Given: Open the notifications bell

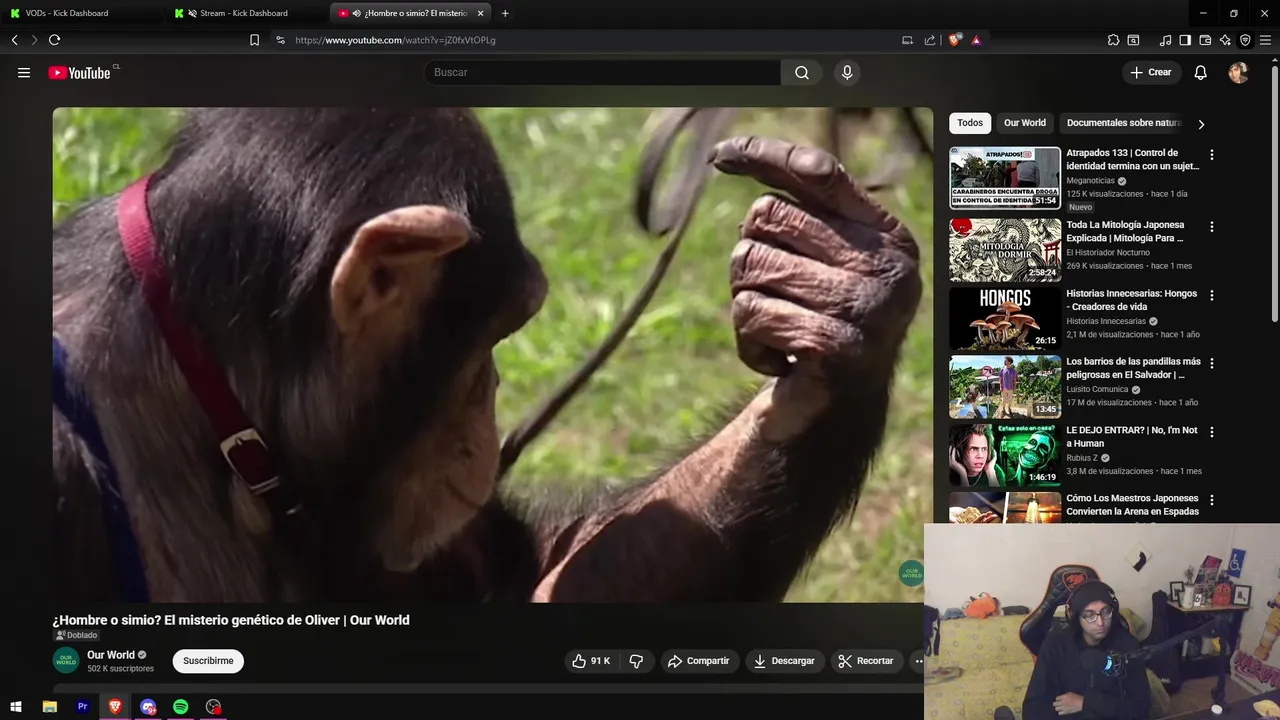Looking at the screenshot, I should 1201,72.
